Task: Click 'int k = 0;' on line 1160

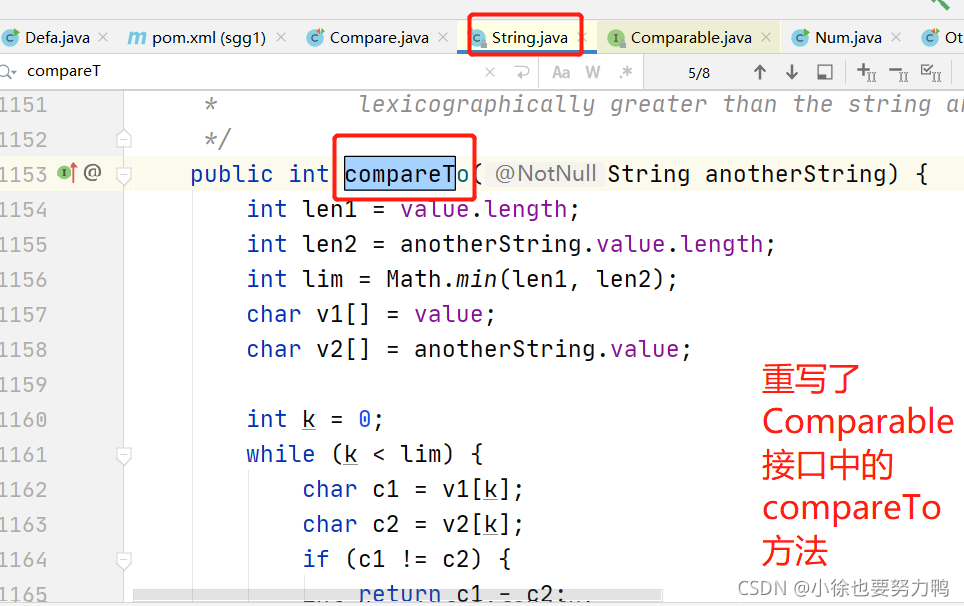Action: (x=315, y=420)
